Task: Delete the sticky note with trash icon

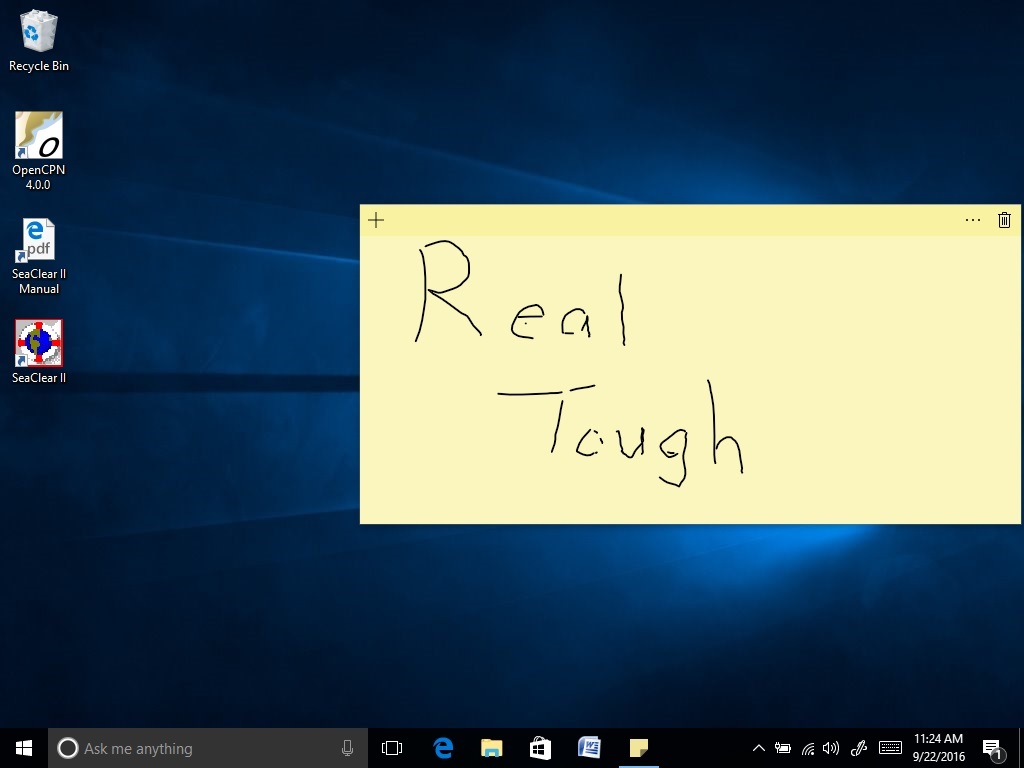Action: click(1004, 220)
